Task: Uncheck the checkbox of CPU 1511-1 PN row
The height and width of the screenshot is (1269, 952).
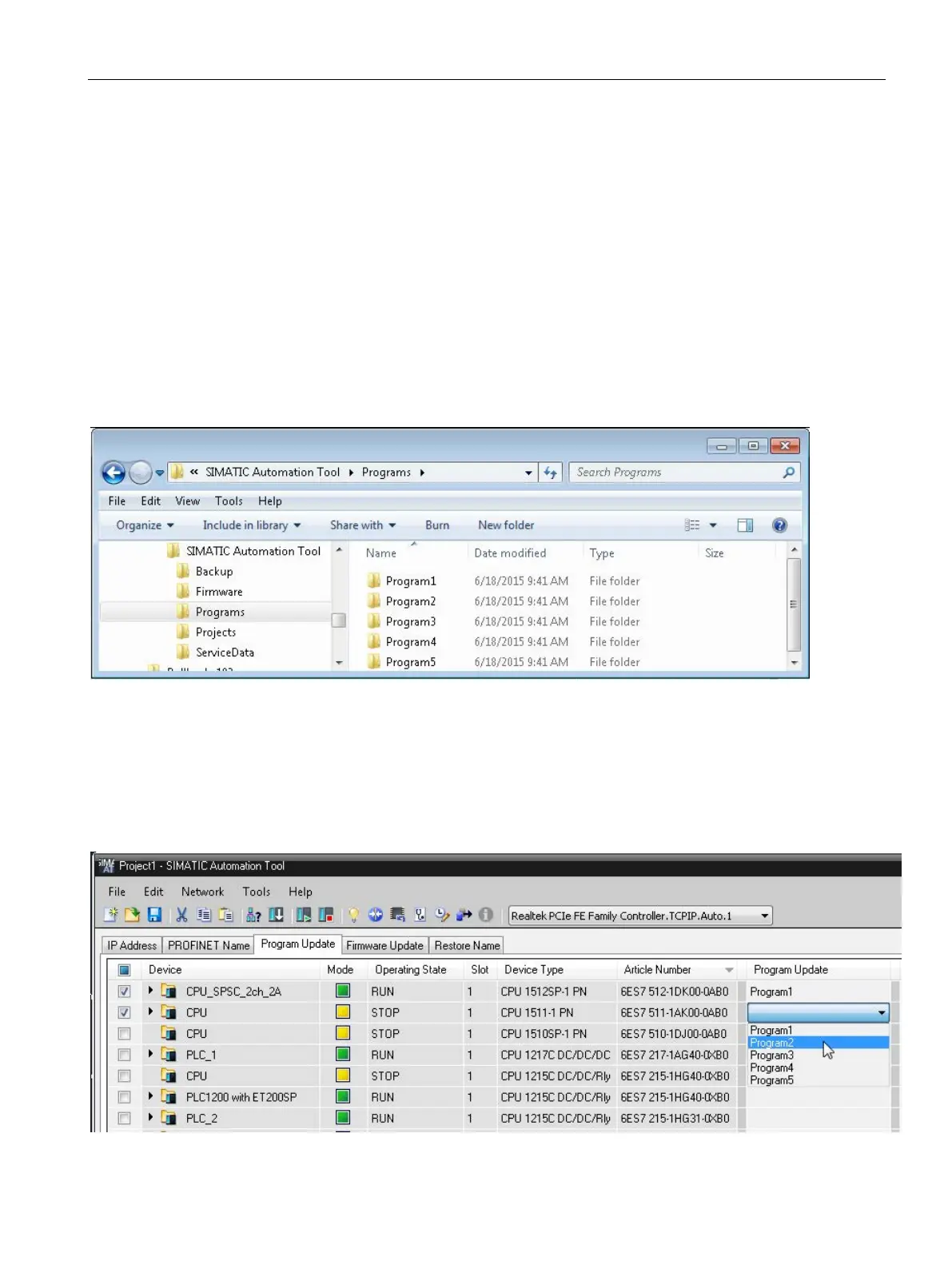Action: tap(125, 1012)
